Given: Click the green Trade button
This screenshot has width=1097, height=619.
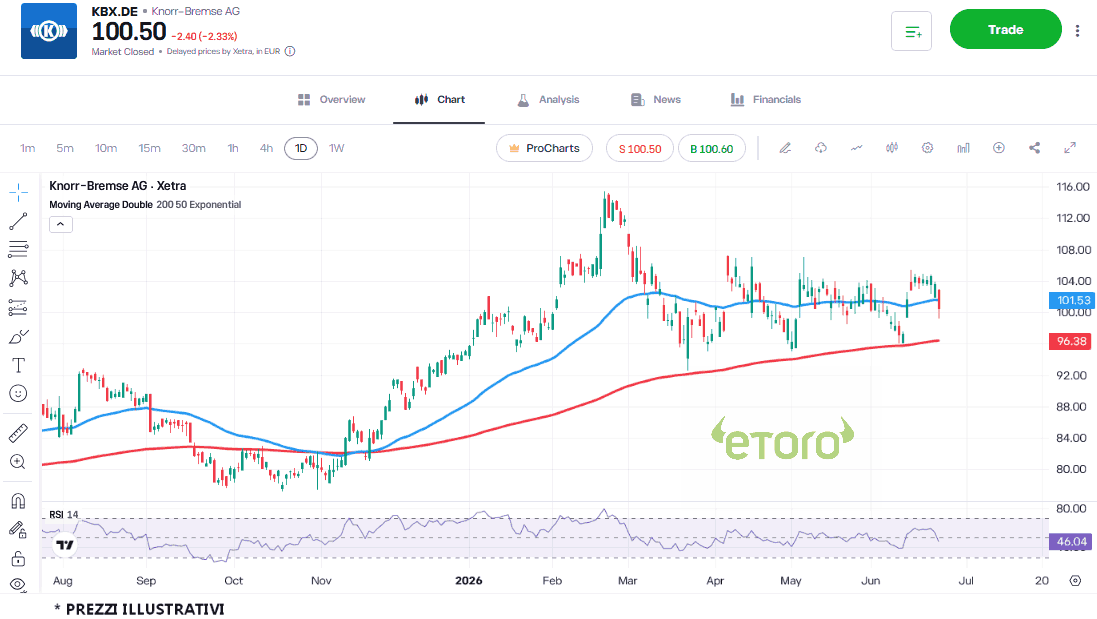Looking at the screenshot, I should point(1005,29).
